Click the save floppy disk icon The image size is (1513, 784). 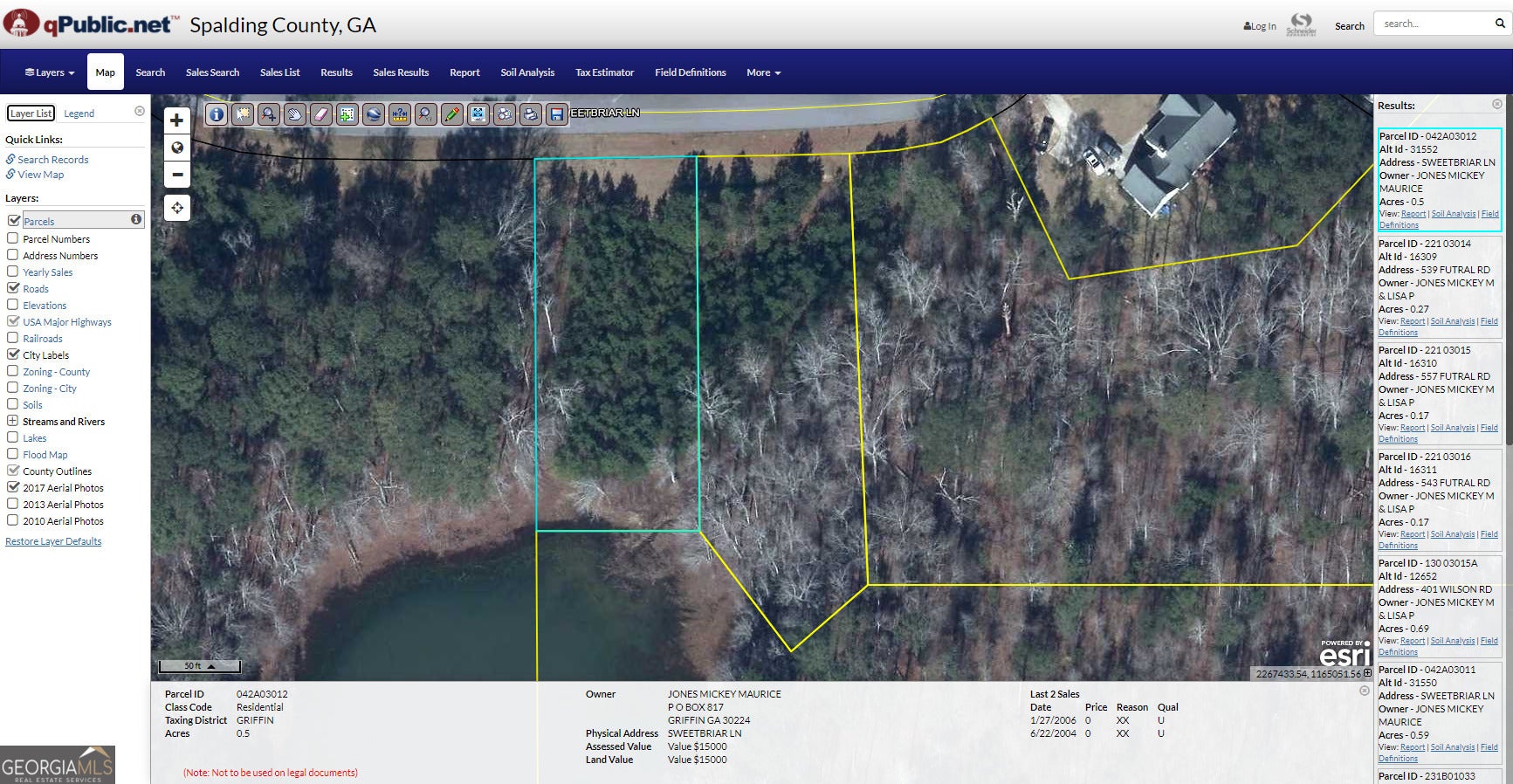(x=557, y=114)
